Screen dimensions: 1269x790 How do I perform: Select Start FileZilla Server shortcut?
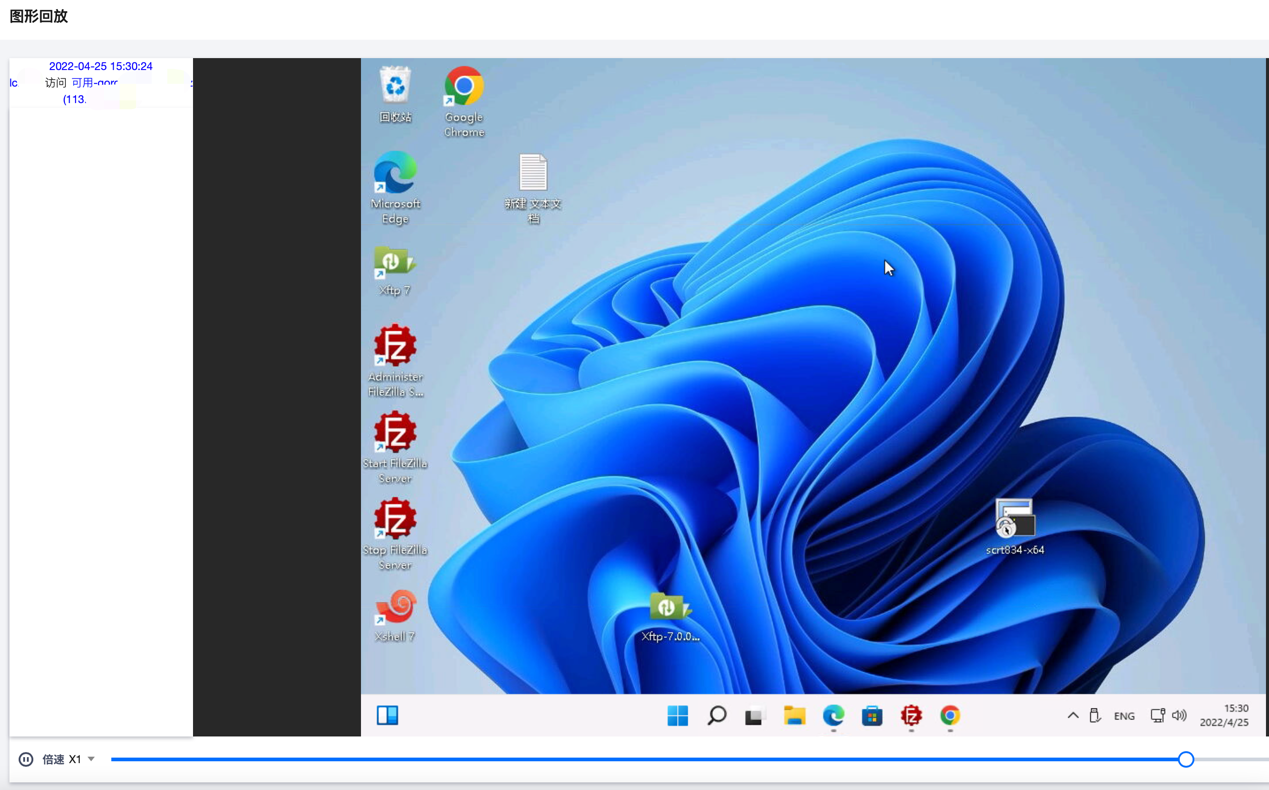(x=395, y=448)
